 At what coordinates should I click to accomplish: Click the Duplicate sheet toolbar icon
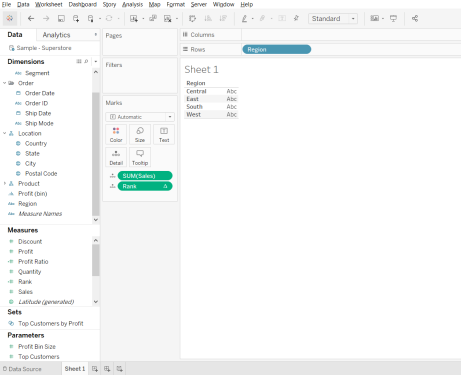point(153,18)
